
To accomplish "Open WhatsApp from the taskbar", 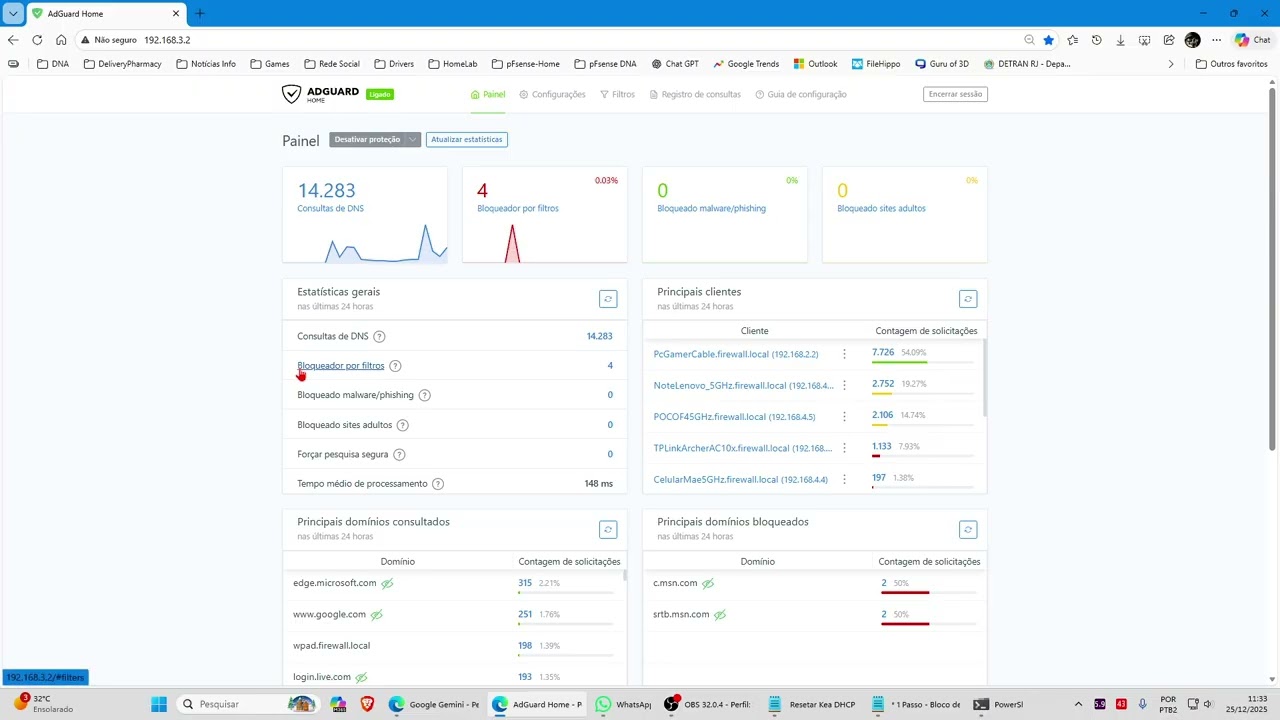I will [x=623, y=704].
